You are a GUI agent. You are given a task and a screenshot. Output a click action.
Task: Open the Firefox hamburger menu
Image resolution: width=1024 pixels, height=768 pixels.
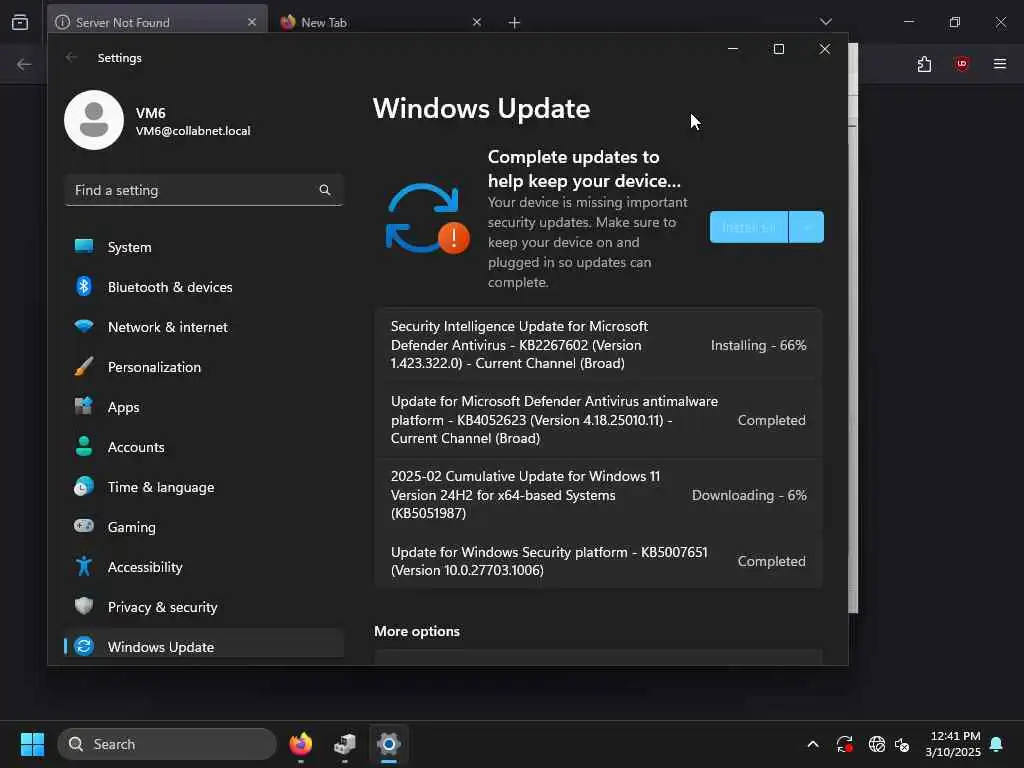(x=1000, y=64)
